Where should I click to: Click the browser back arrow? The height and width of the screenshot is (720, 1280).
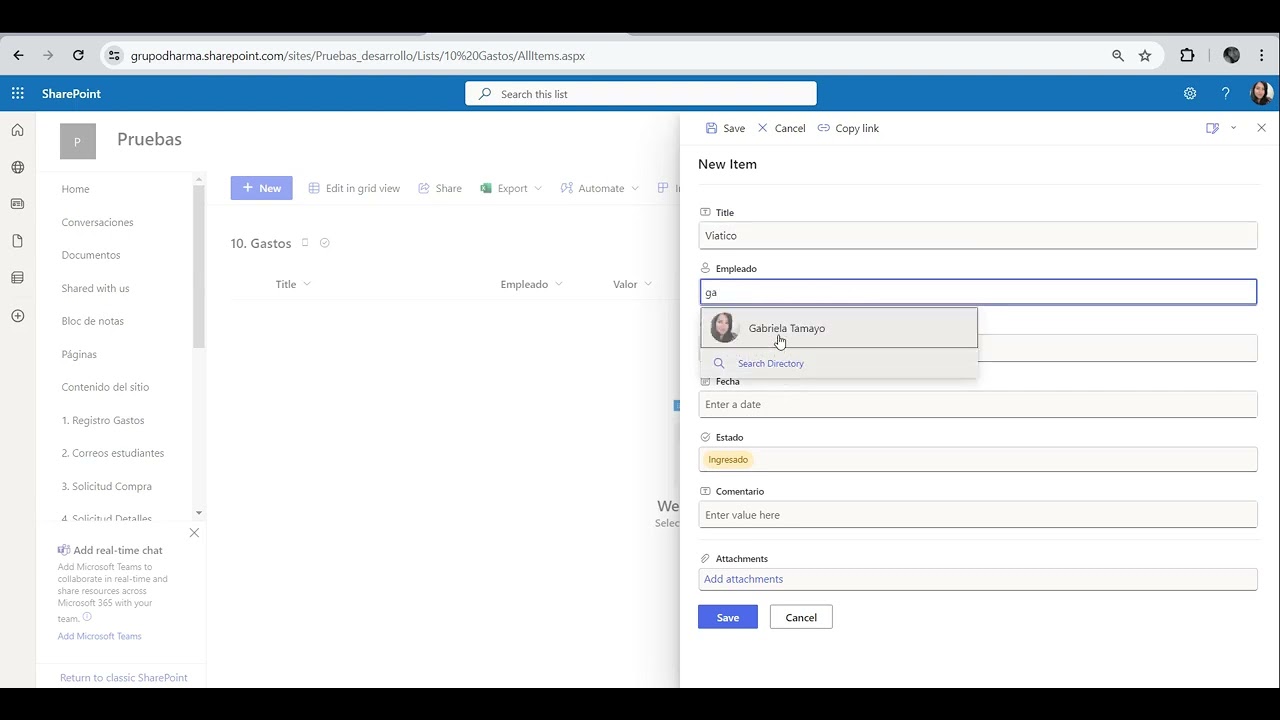point(18,56)
